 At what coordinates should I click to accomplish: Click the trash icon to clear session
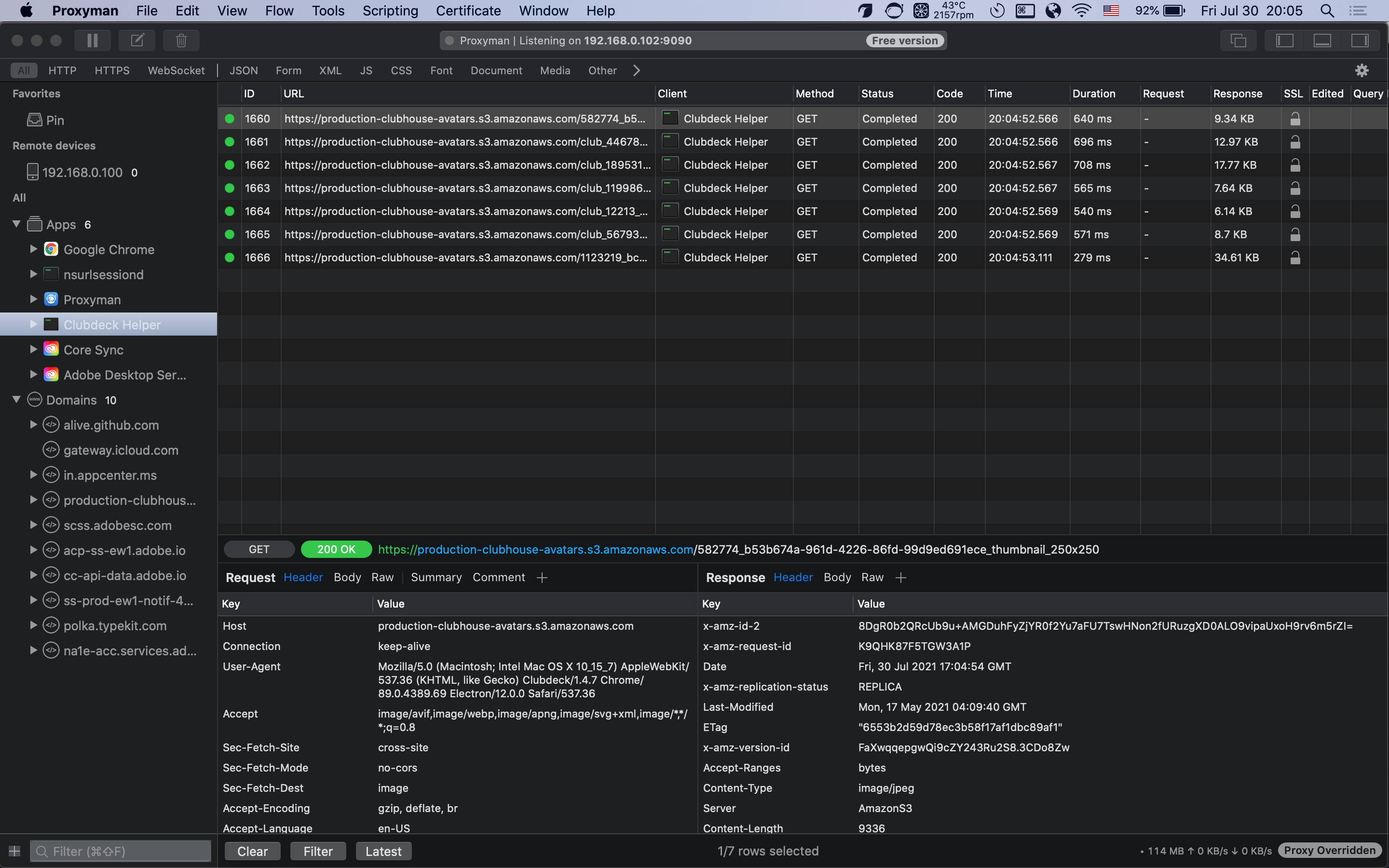(x=181, y=40)
